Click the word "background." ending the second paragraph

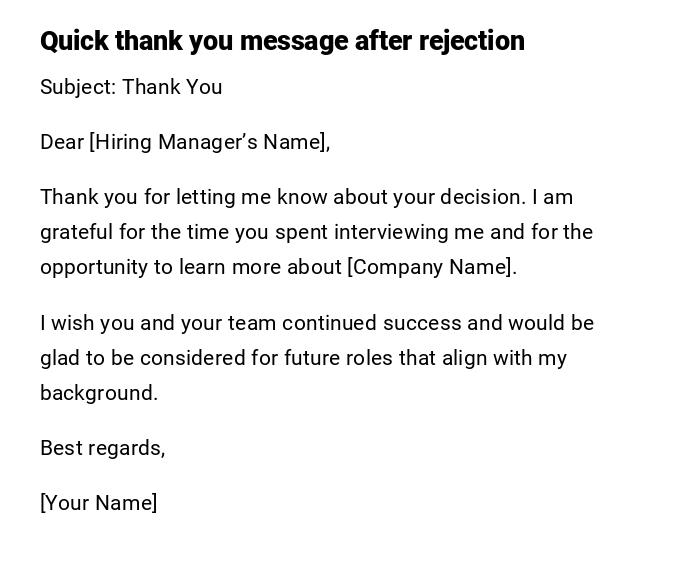pyautogui.click(x=99, y=393)
